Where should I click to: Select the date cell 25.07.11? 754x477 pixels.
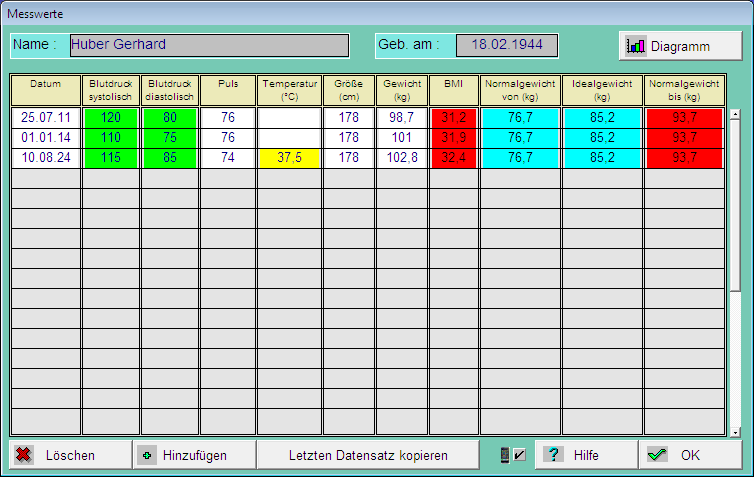click(45, 118)
